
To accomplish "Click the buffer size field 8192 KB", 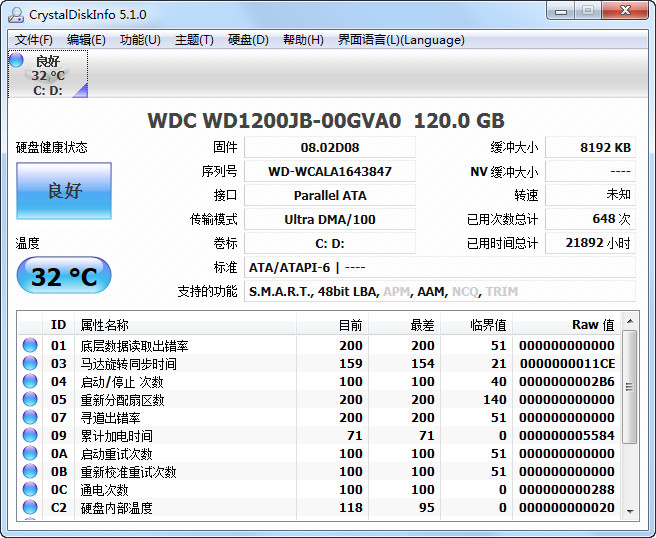I will [x=590, y=148].
